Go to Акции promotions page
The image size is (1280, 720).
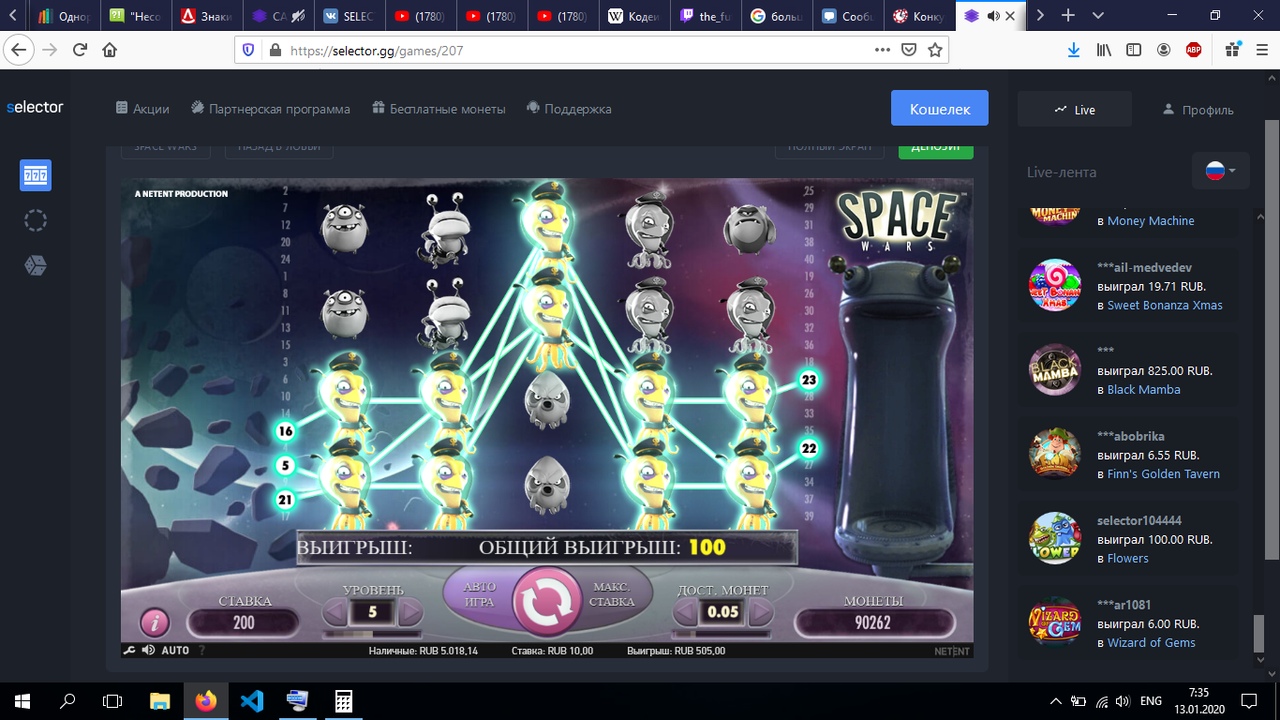(x=142, y=109)
